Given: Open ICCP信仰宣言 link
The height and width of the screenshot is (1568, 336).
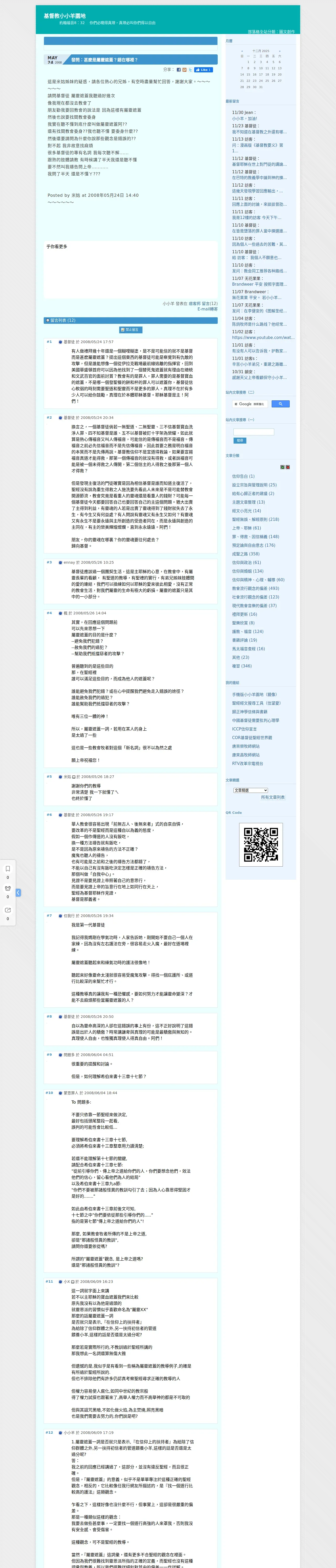Looking at the screenshot, I should [244, 729].
